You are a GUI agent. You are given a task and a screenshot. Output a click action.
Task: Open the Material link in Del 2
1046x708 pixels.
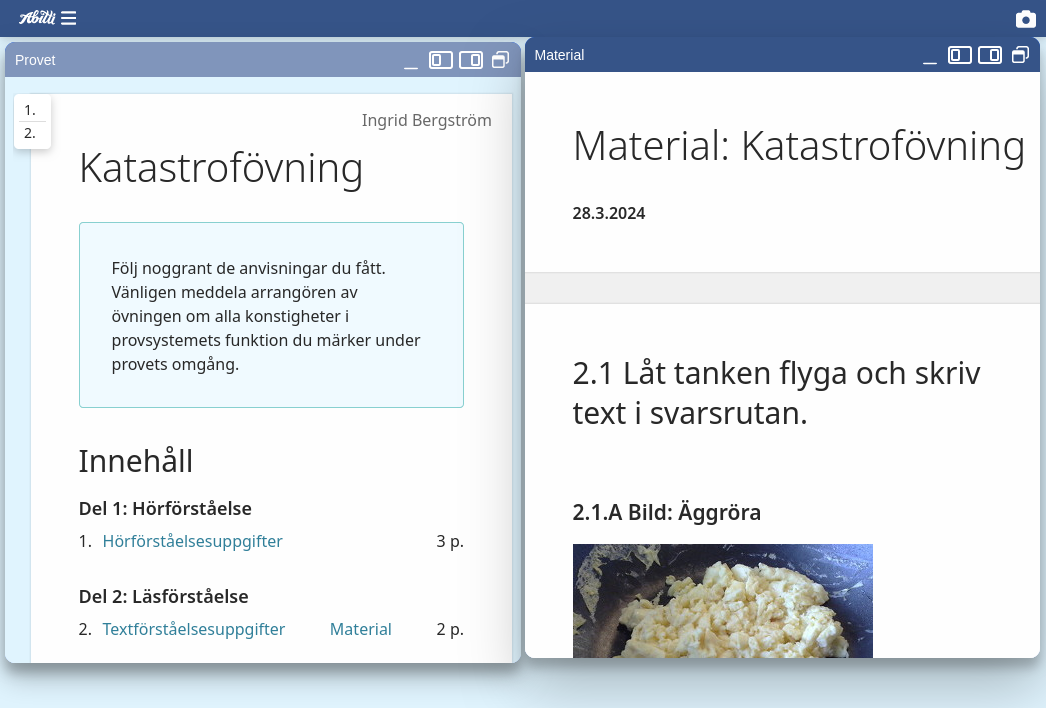[x=360, y=629]
